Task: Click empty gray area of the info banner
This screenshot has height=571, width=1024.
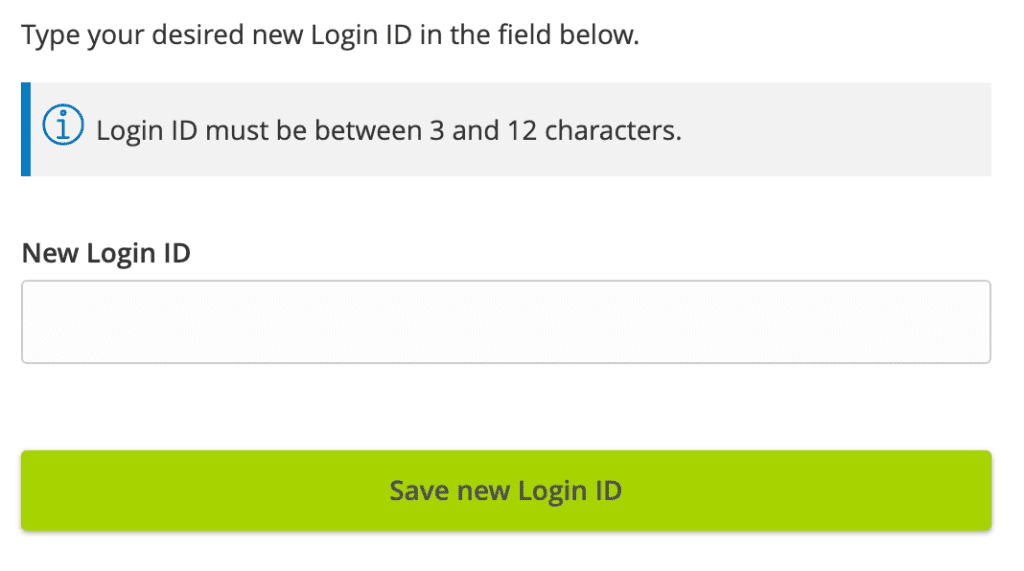Action: 840,129
